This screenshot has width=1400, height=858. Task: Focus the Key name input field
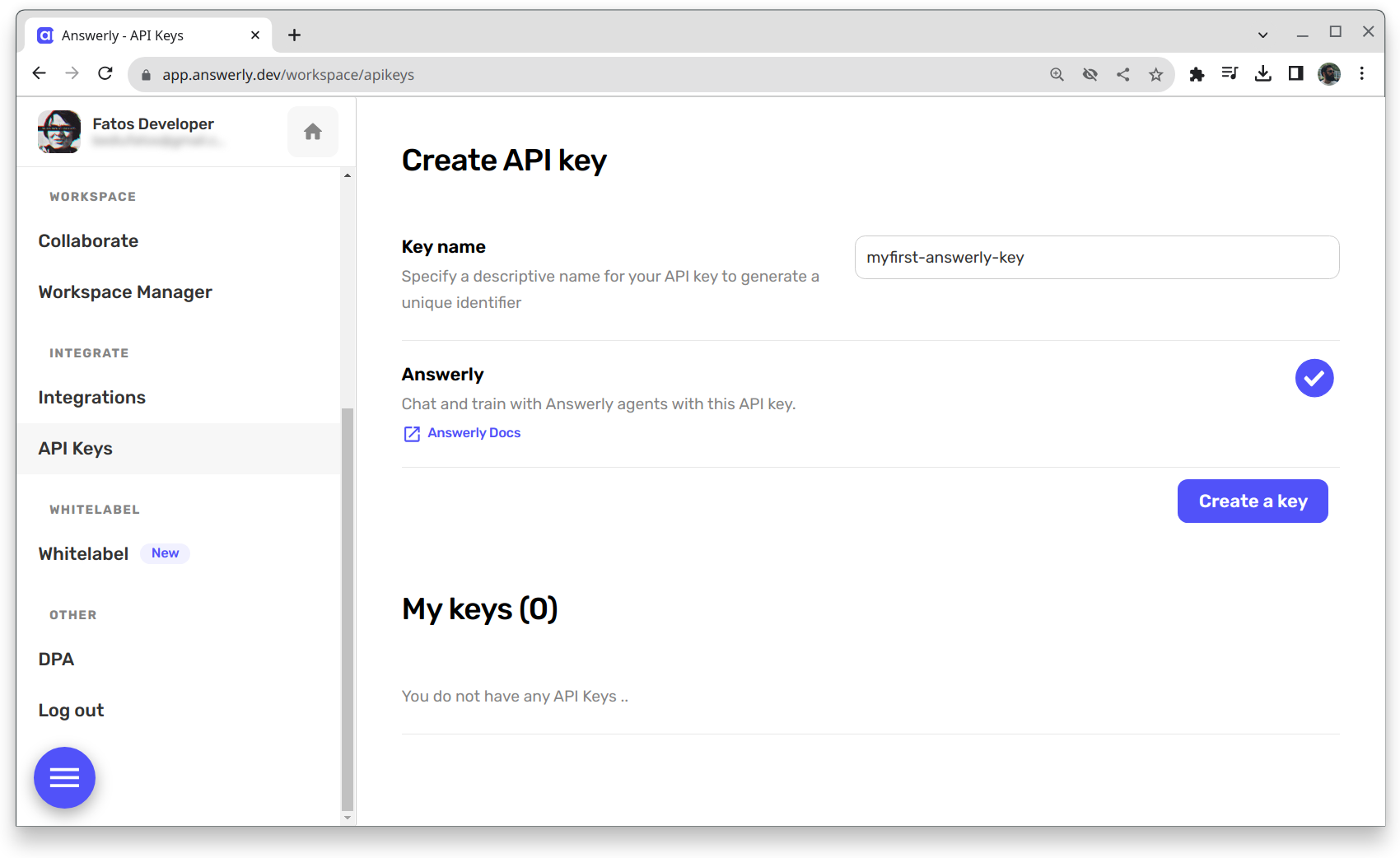1096,258
